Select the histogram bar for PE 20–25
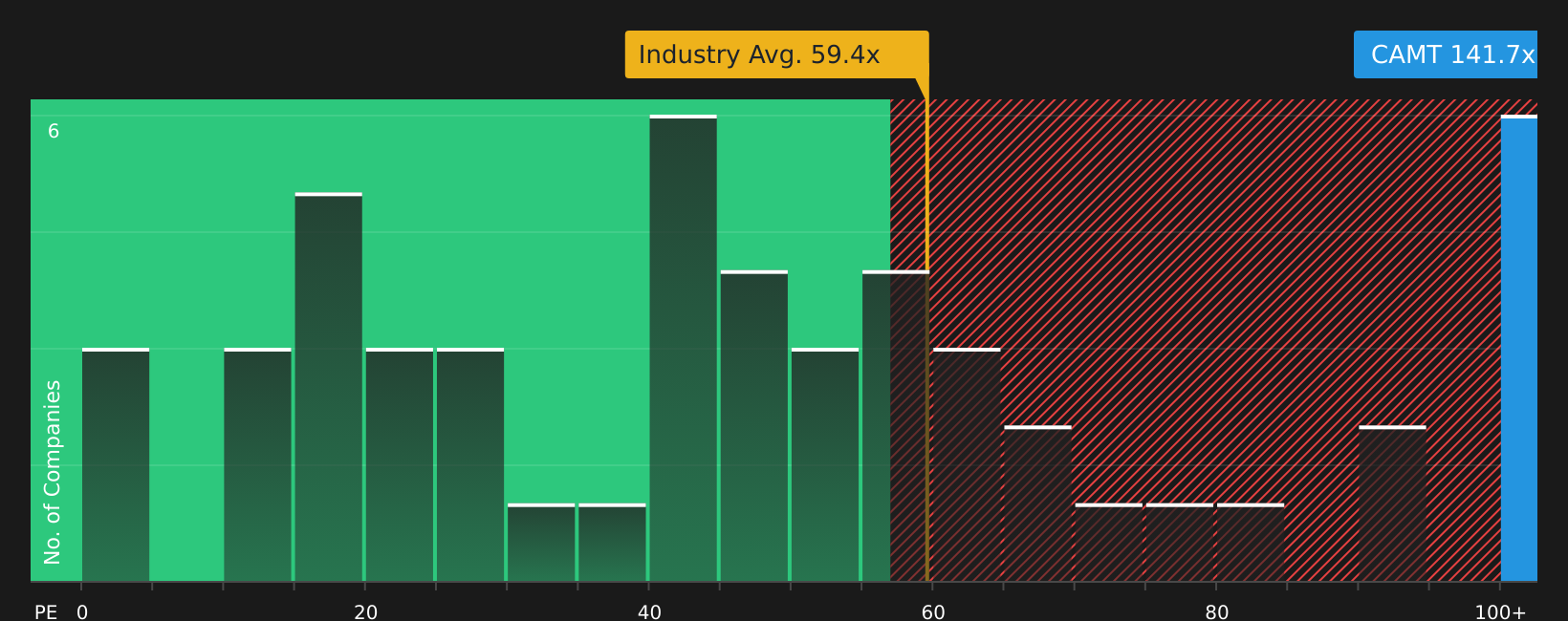 coord(400,465)
